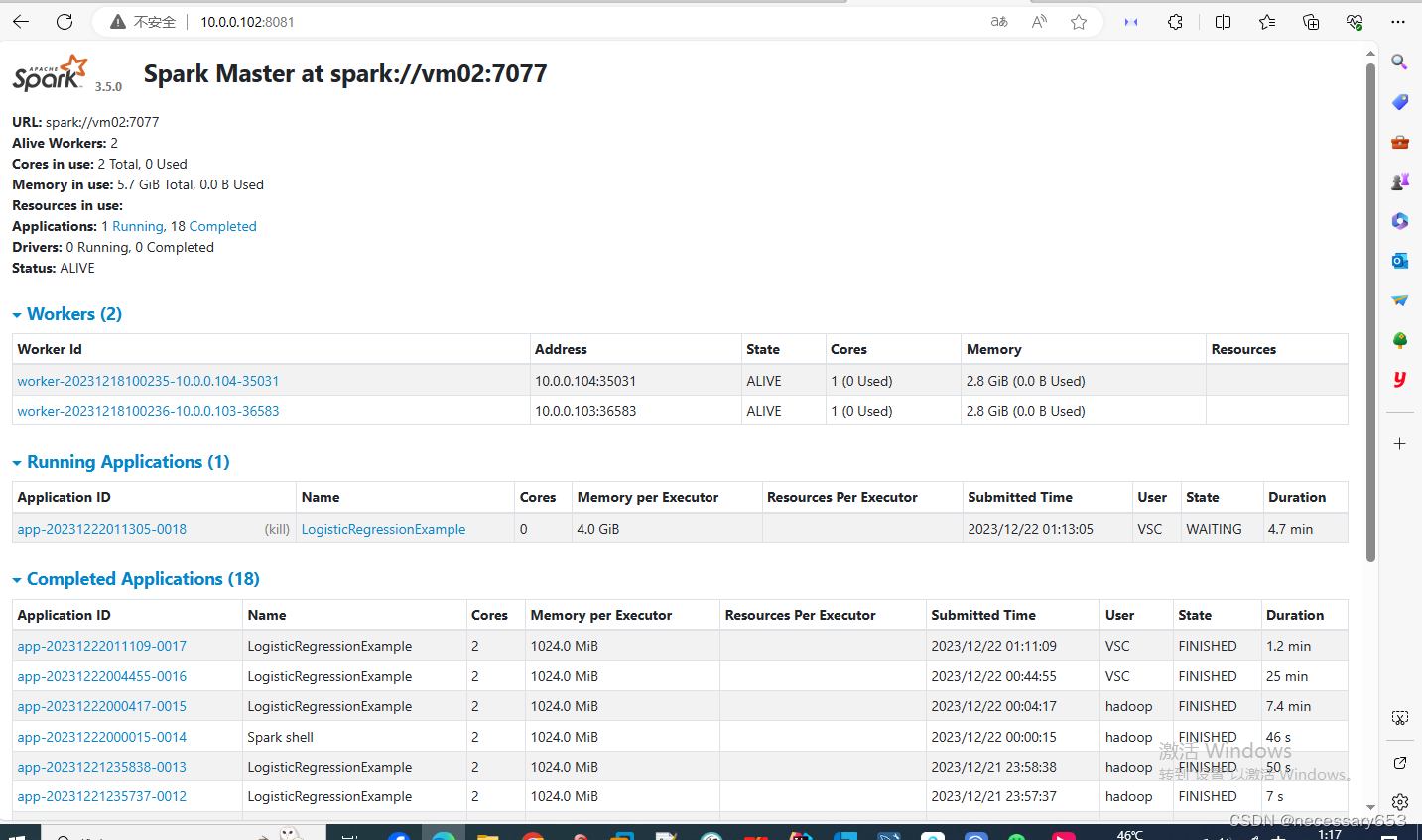Open the shopping tag icon in the sidebar
This screenshot has height=840, width=1422.
[x=1399, y=101]
